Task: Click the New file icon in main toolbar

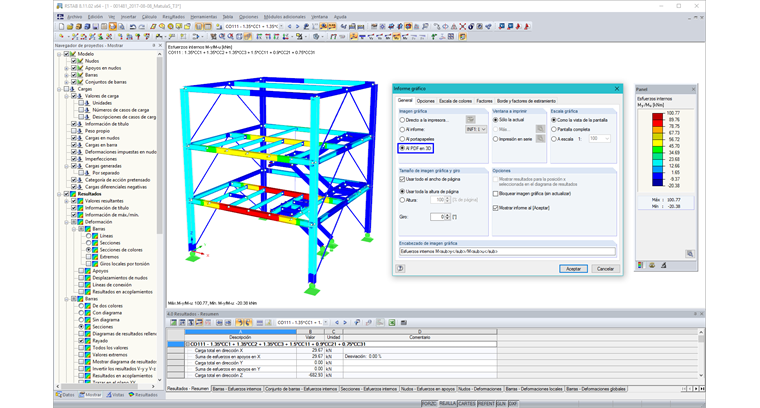Action: 62,27
